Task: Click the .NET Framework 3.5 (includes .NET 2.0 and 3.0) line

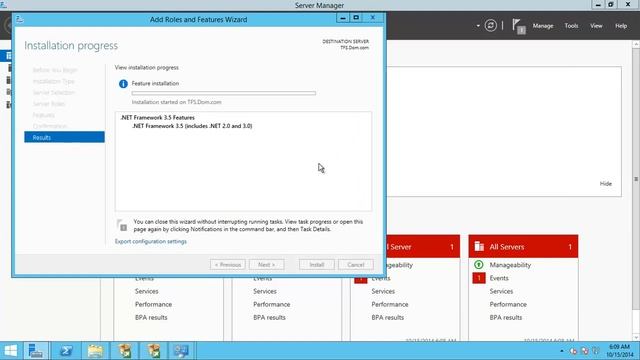Action: [192, 126]
